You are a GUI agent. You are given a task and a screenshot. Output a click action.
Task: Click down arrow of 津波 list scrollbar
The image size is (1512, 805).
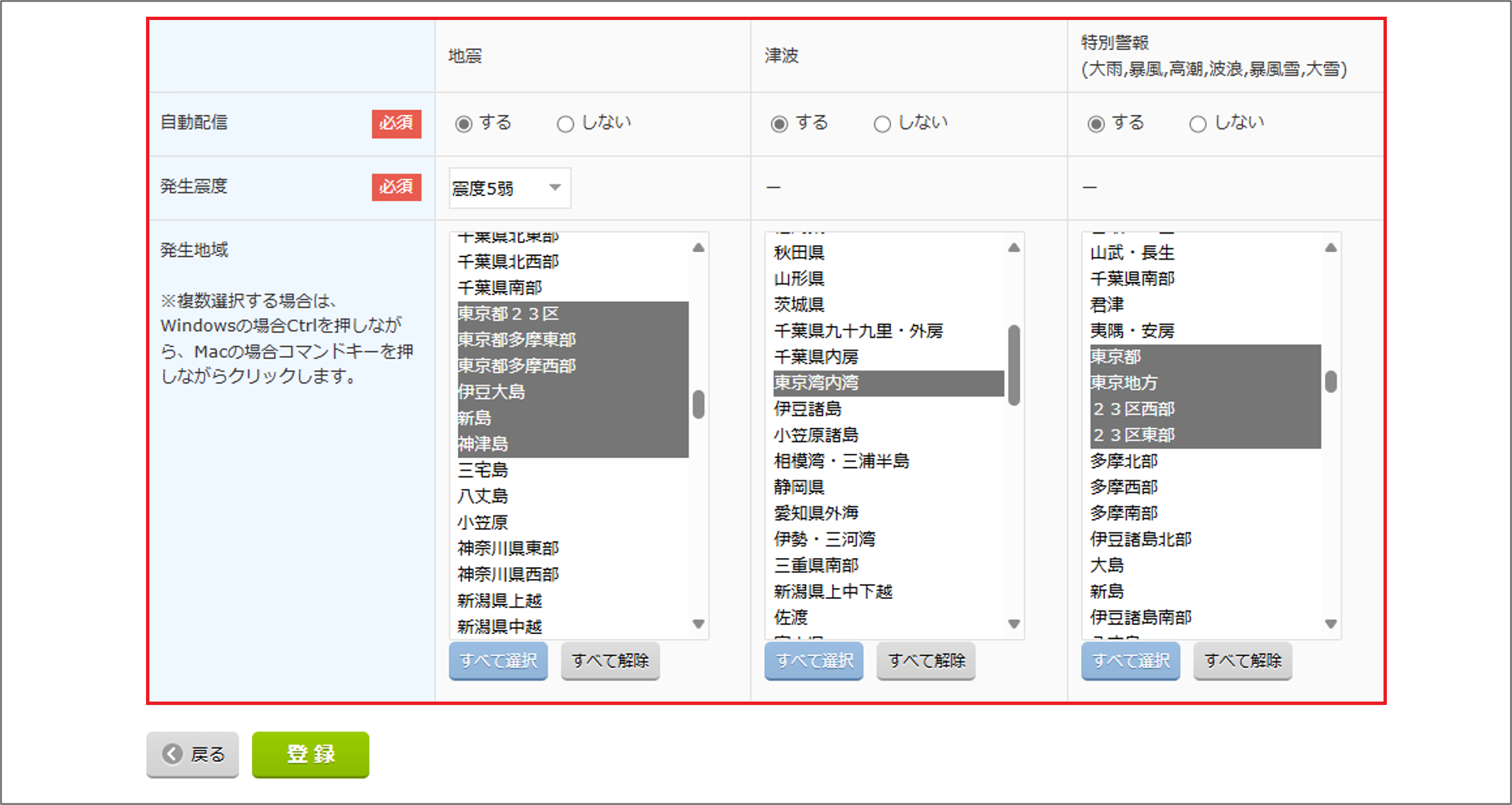tap(1014, 624)
